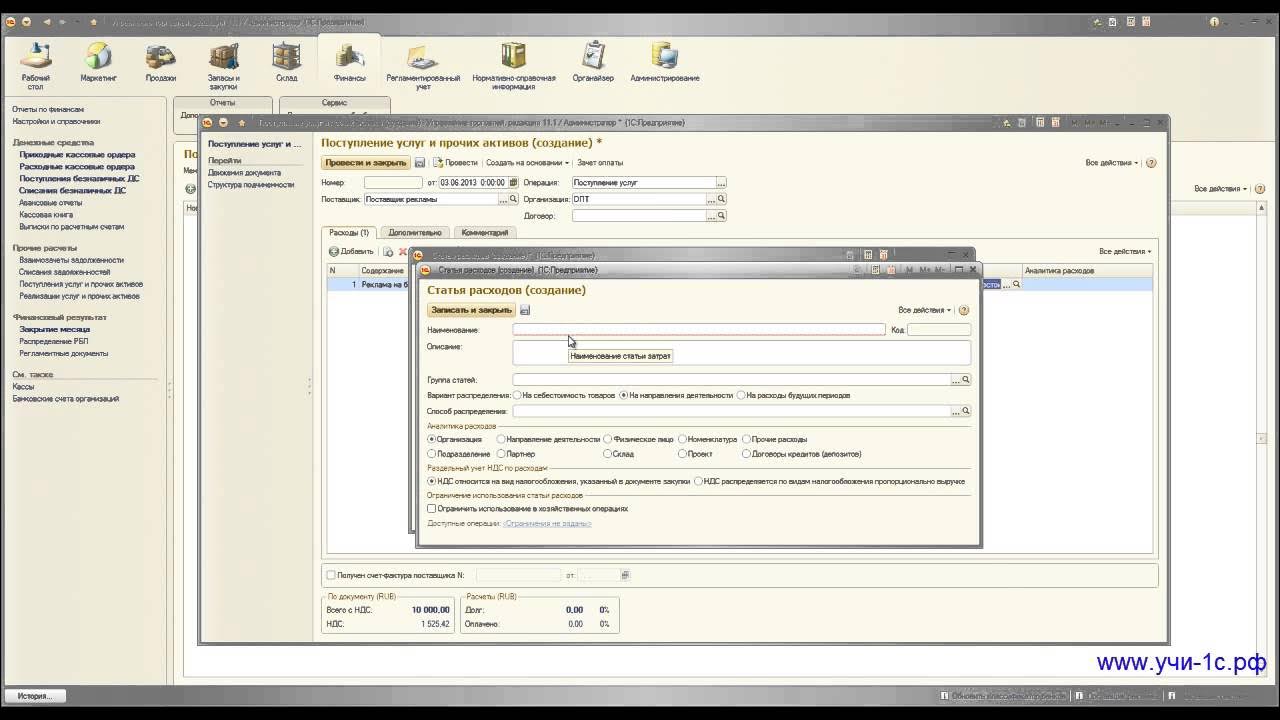This screenshot has width=1280, height=720.
Task: Switch to the Комментарий tab
Action: click(485, 232)
